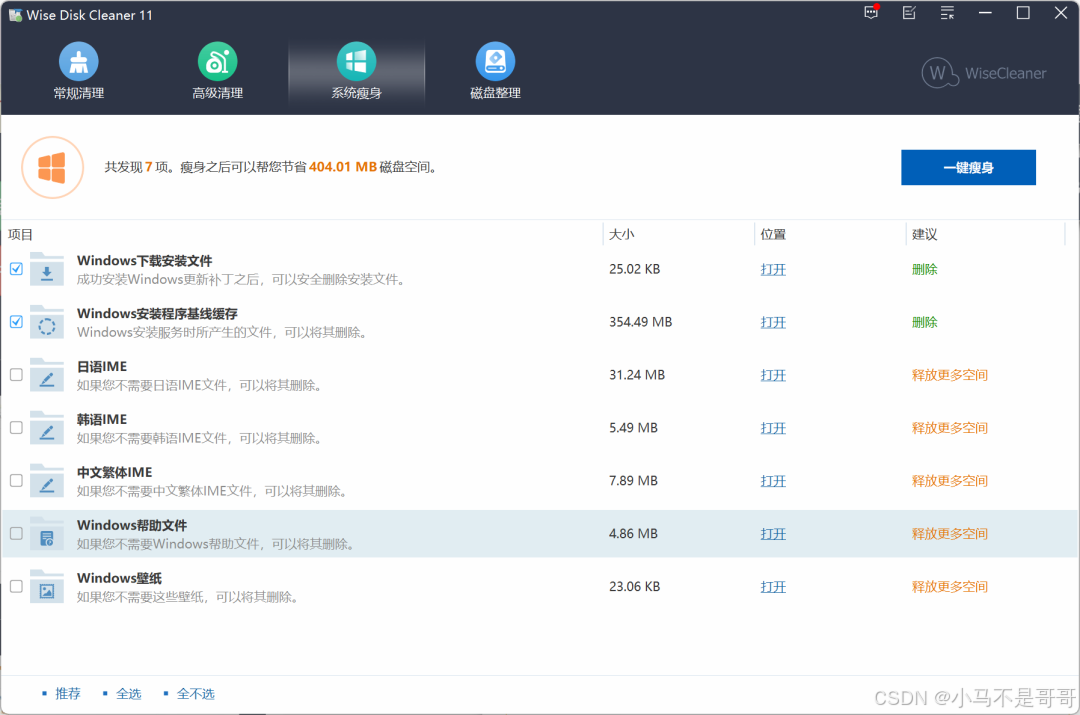Click 打开 link for 日语IME

[773, 375]
